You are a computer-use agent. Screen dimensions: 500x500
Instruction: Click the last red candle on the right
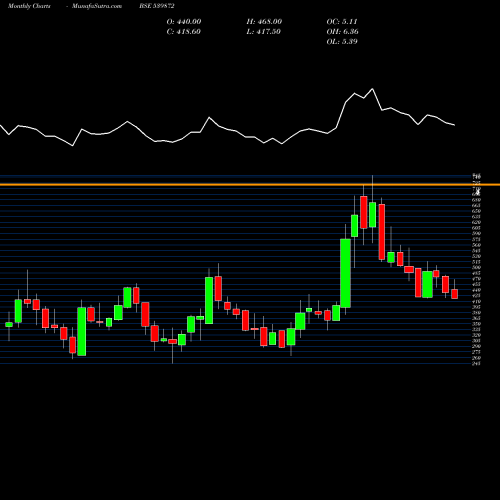455,294
